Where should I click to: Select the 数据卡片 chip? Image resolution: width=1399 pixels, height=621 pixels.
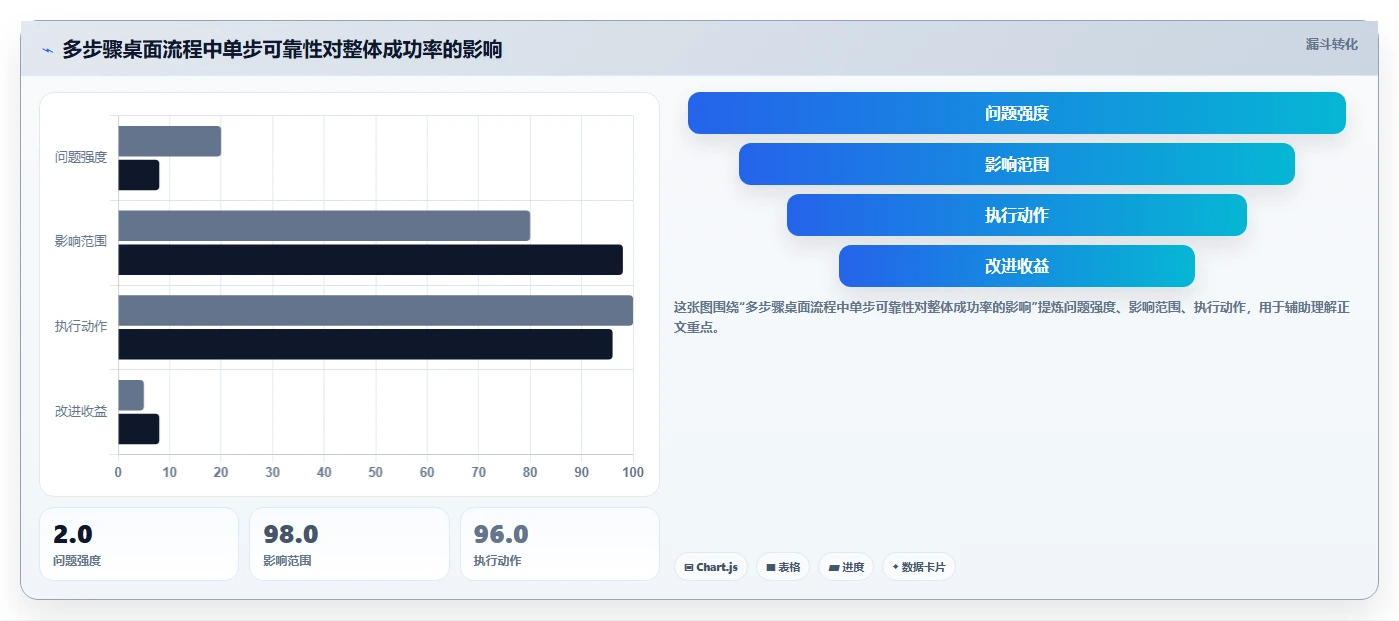[919, 567]
